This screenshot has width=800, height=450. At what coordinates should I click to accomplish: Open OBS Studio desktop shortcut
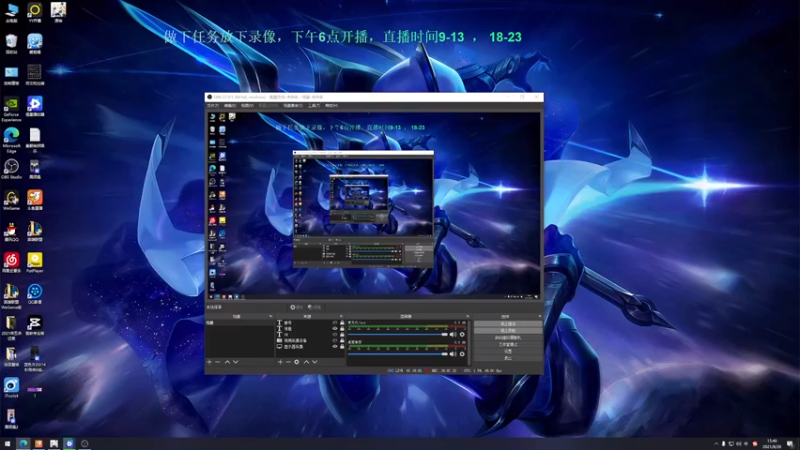11,169
